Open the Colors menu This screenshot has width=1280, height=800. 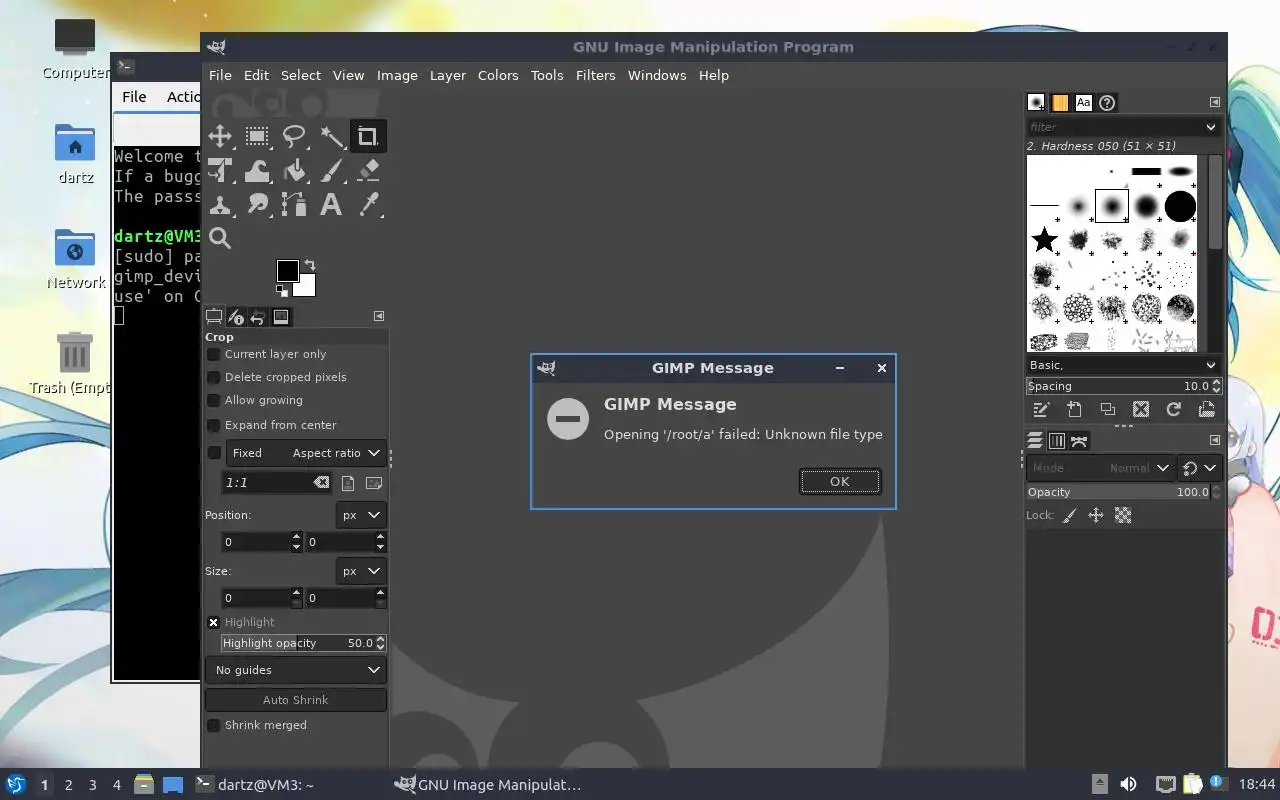click(x=498, y=75)
